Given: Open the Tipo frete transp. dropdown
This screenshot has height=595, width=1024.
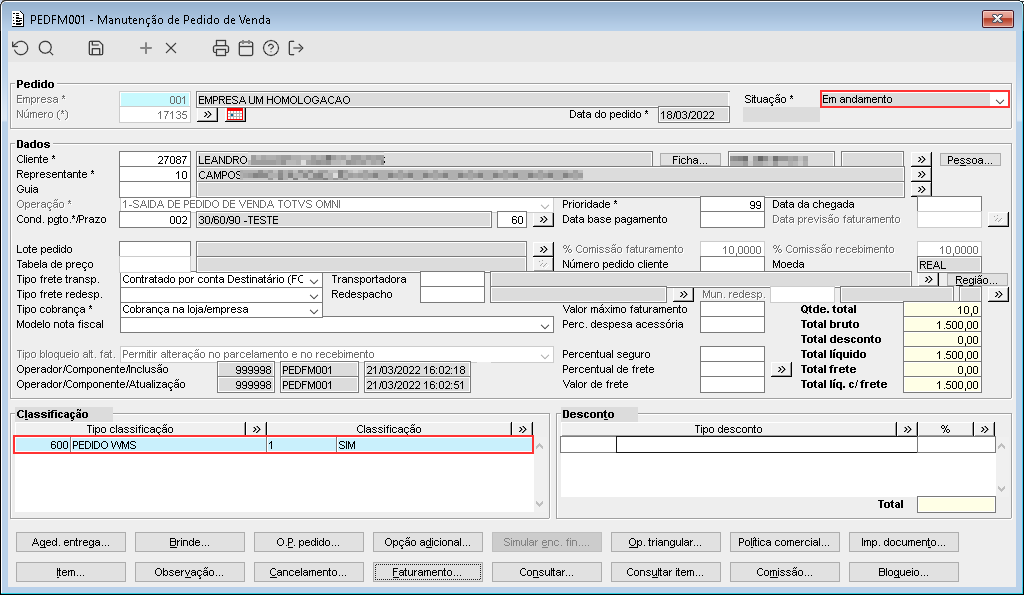Looking at the screenshot, I should (313, 280).
